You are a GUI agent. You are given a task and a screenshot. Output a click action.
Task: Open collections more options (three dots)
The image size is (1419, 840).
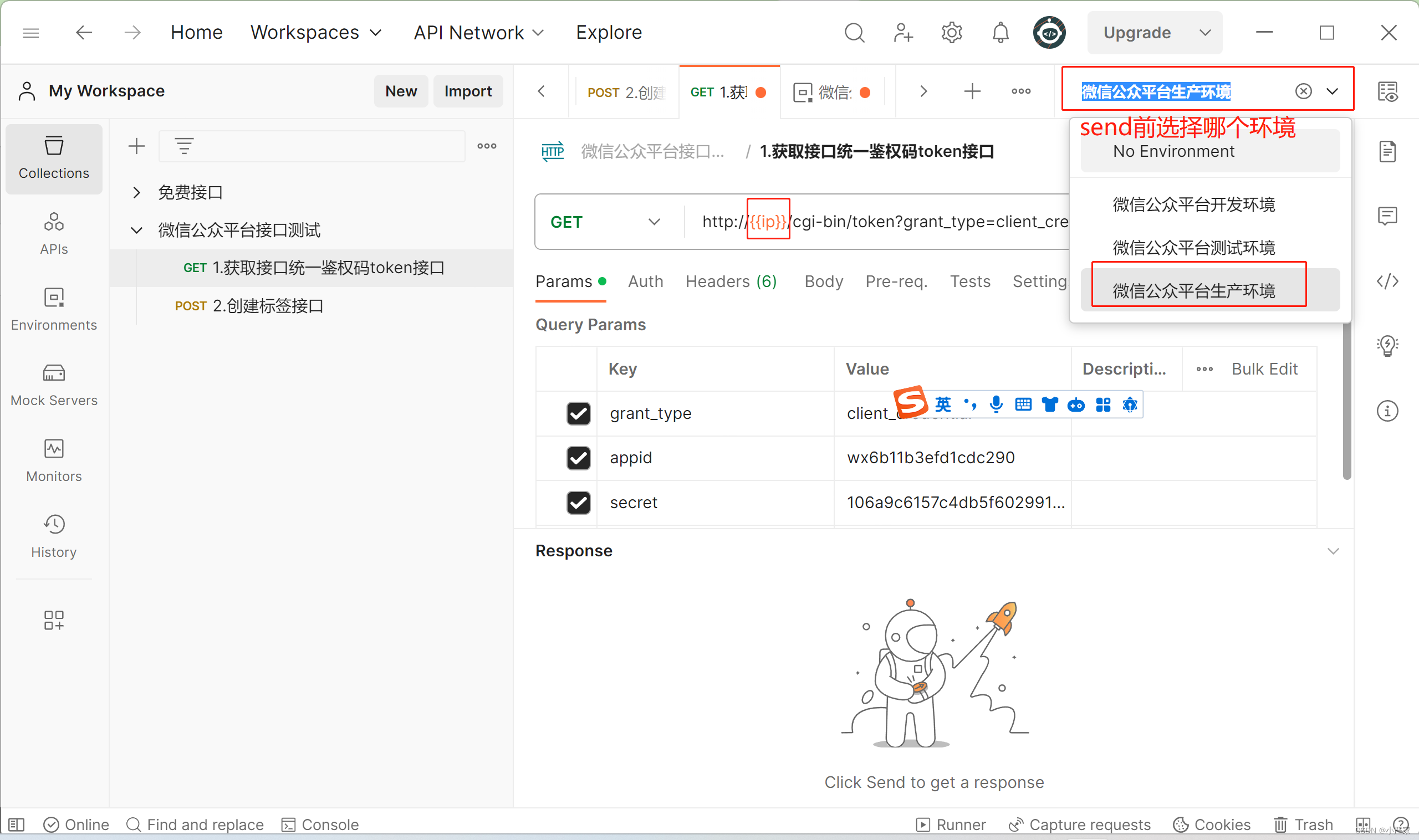[x=487, y=147]
